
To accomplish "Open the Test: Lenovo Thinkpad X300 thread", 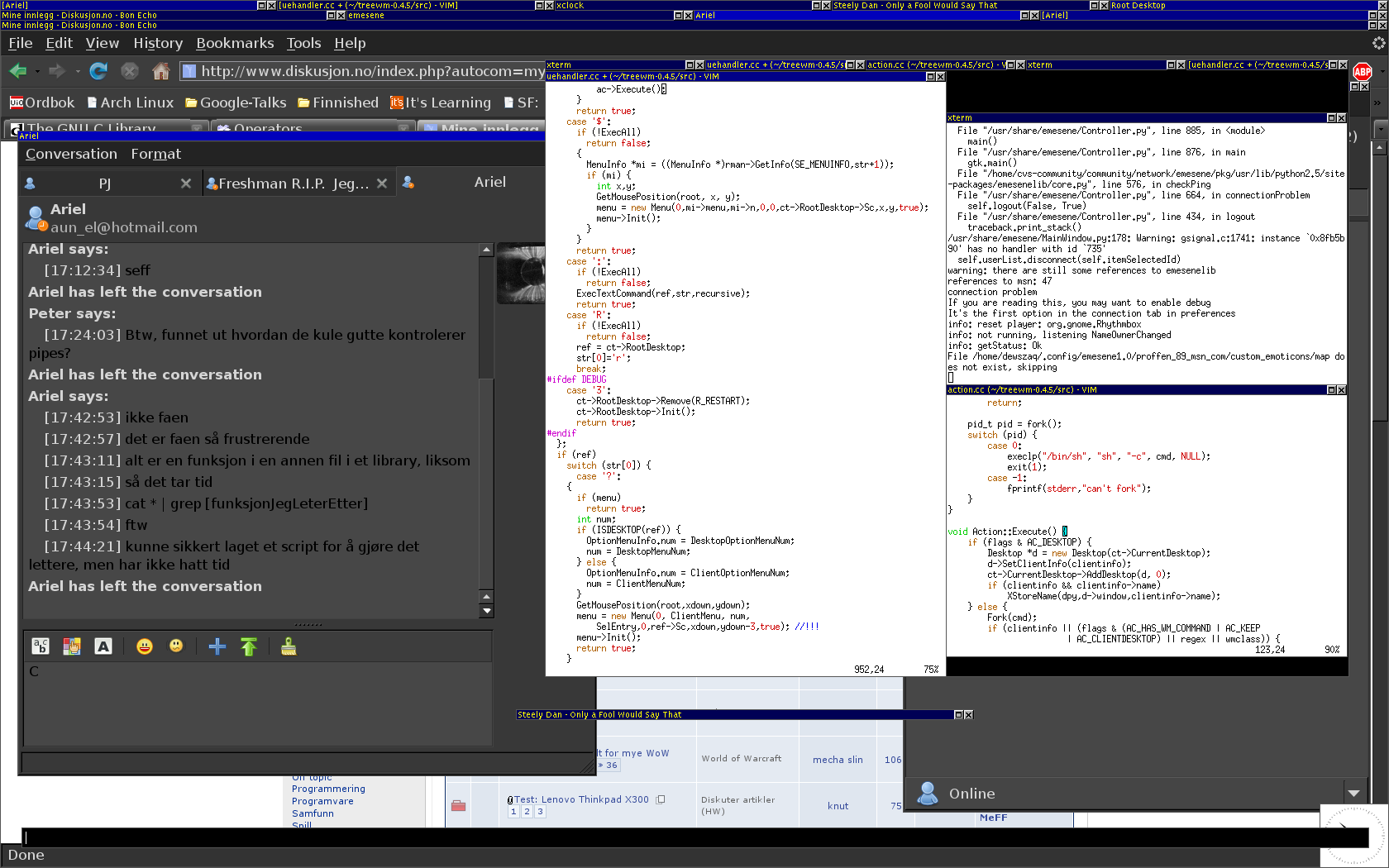I will [581, 799].
